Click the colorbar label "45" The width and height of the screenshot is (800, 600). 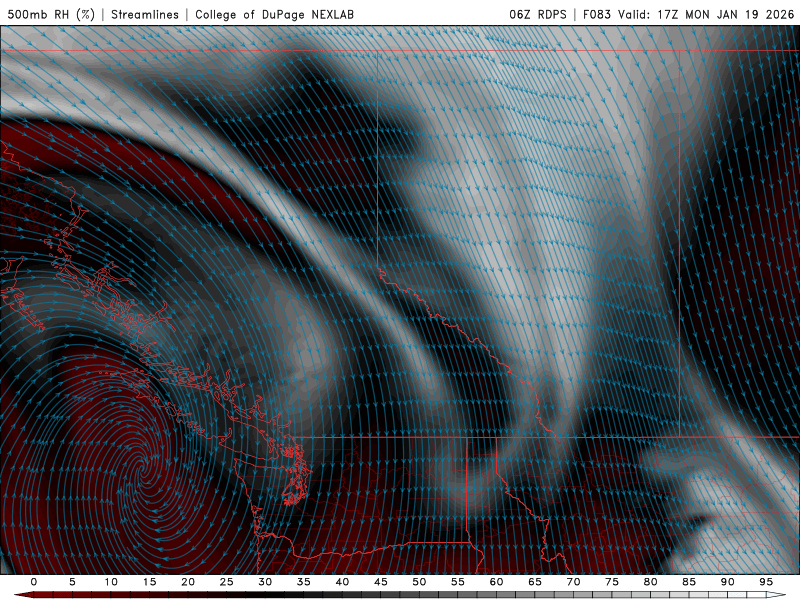tap(381, 582)
